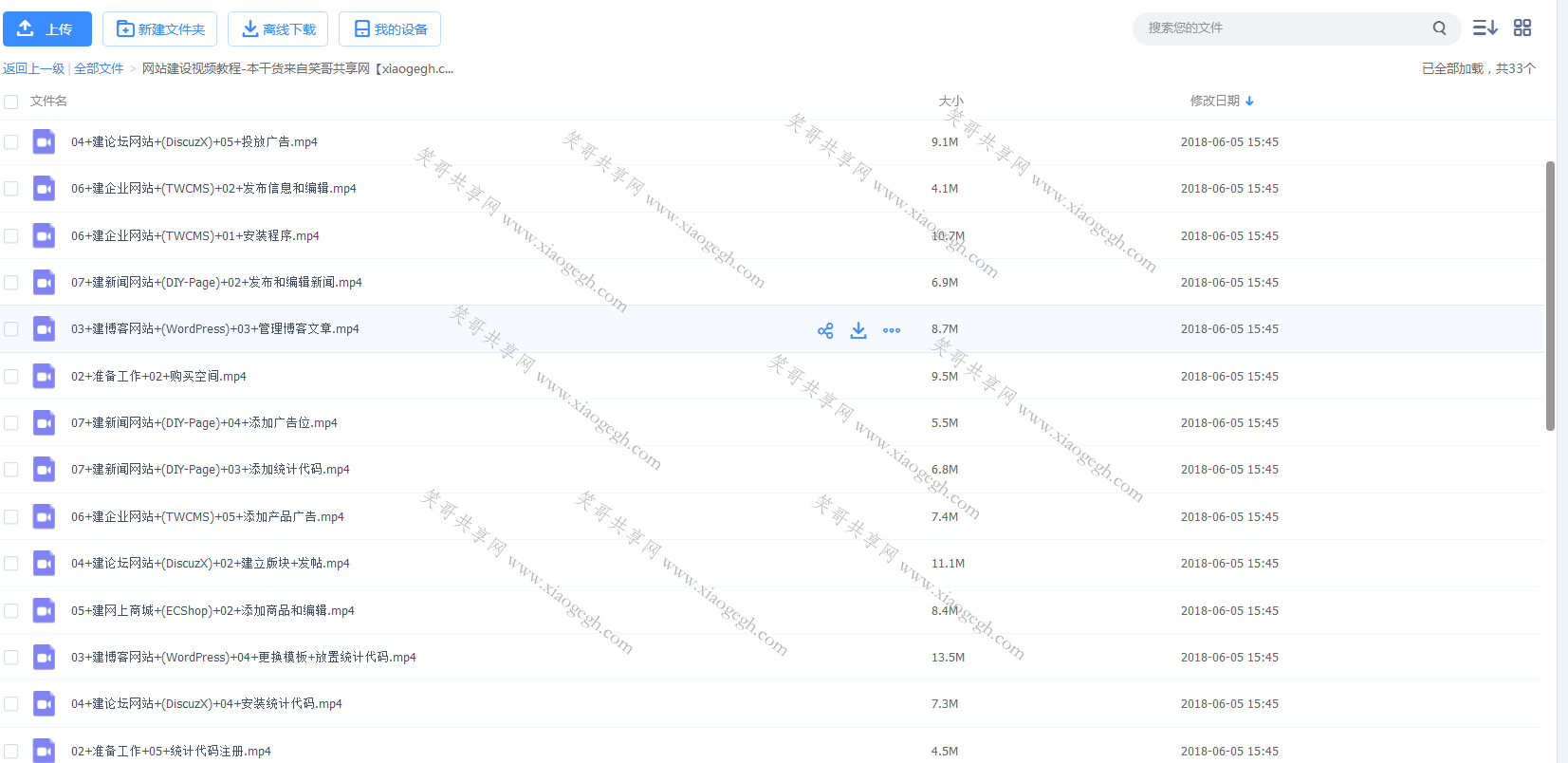Screen dimensions: 1568x763
Task: Open file 04+建论坛网站+(DiscuzX)+04+安装统计代码.mp4
Action: pos(207,704)
